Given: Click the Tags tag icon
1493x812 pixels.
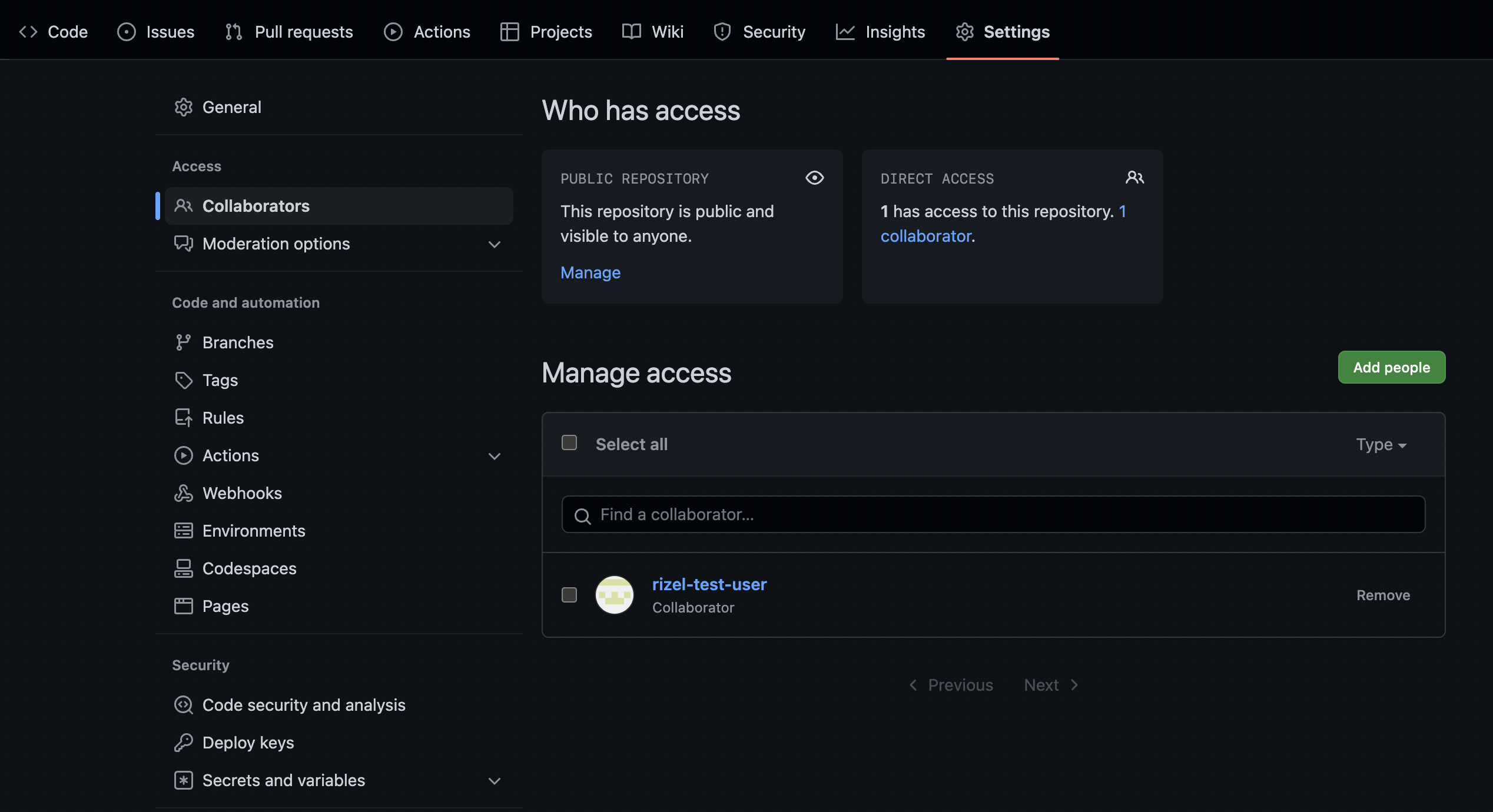Looking at the screenshot, I should coord(184,380).
